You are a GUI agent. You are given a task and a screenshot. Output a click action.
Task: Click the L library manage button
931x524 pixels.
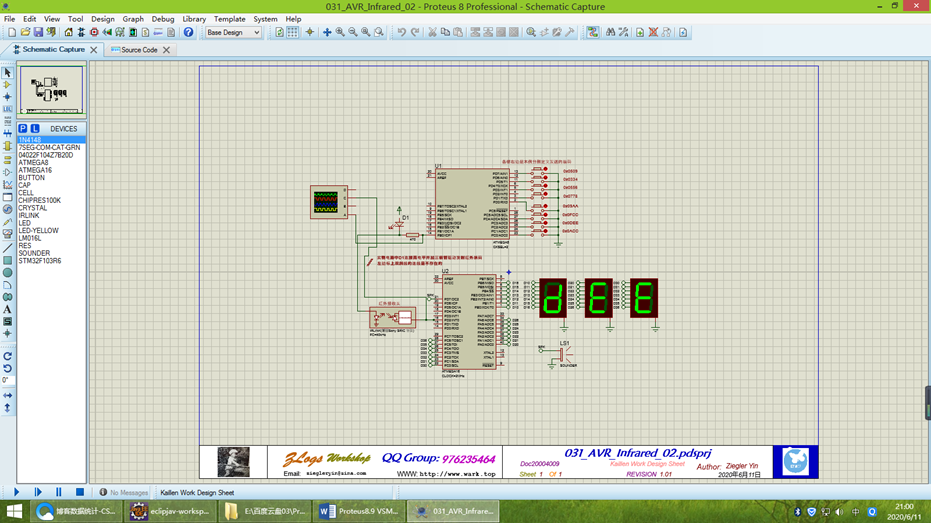[35, 129]
